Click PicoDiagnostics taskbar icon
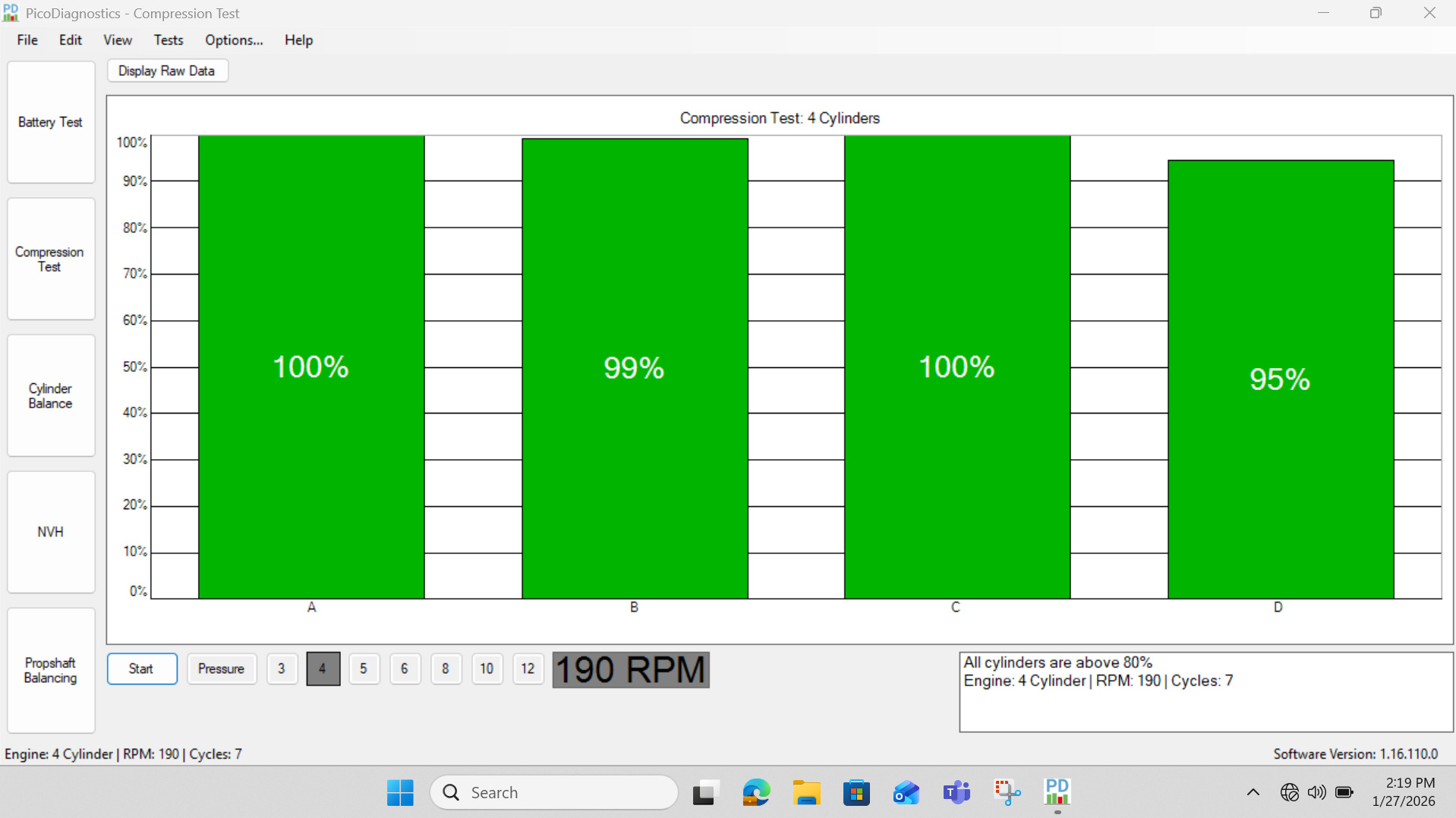 (1057, 792)
